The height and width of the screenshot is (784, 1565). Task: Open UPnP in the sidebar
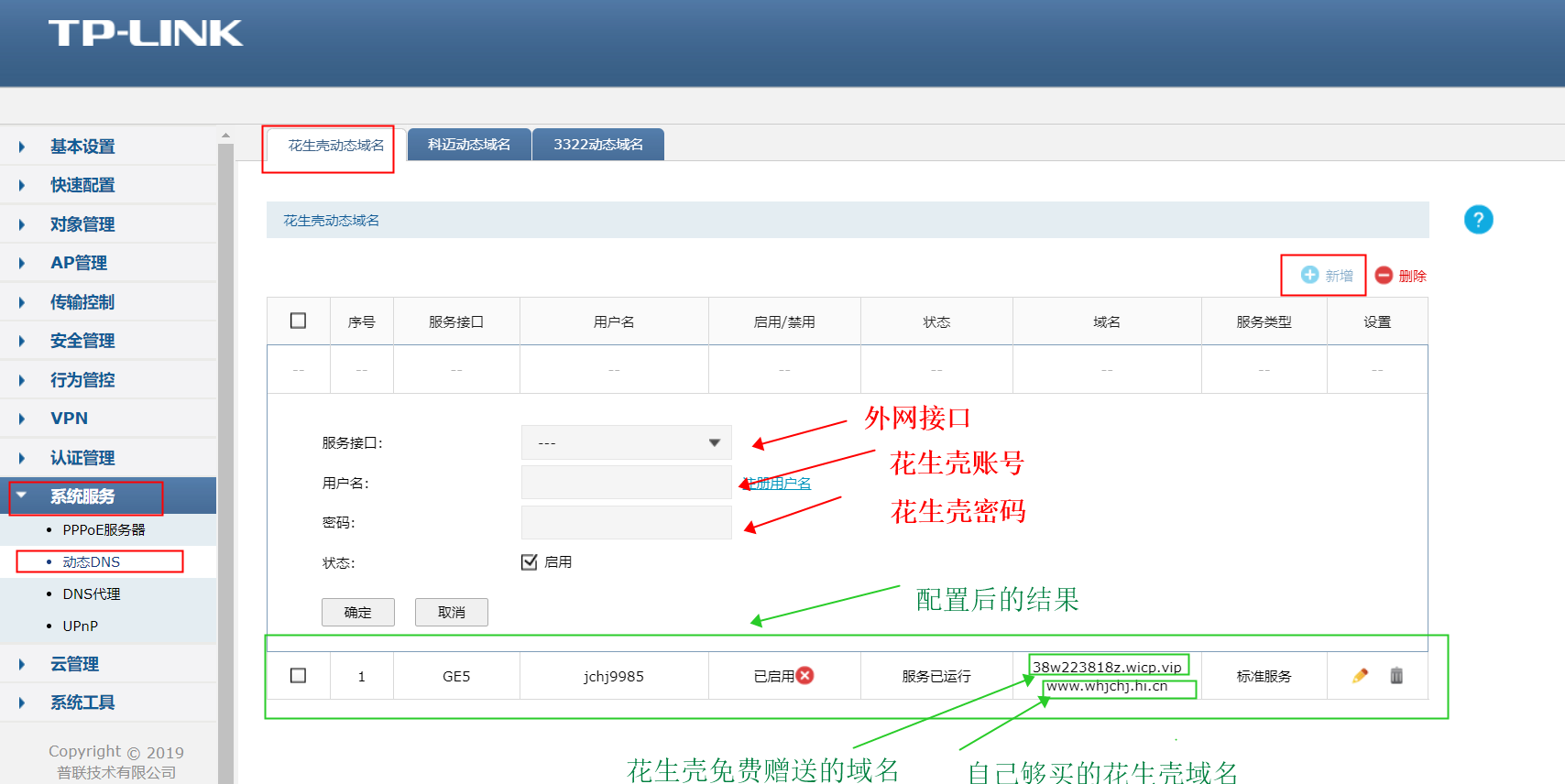pos(81,626)
